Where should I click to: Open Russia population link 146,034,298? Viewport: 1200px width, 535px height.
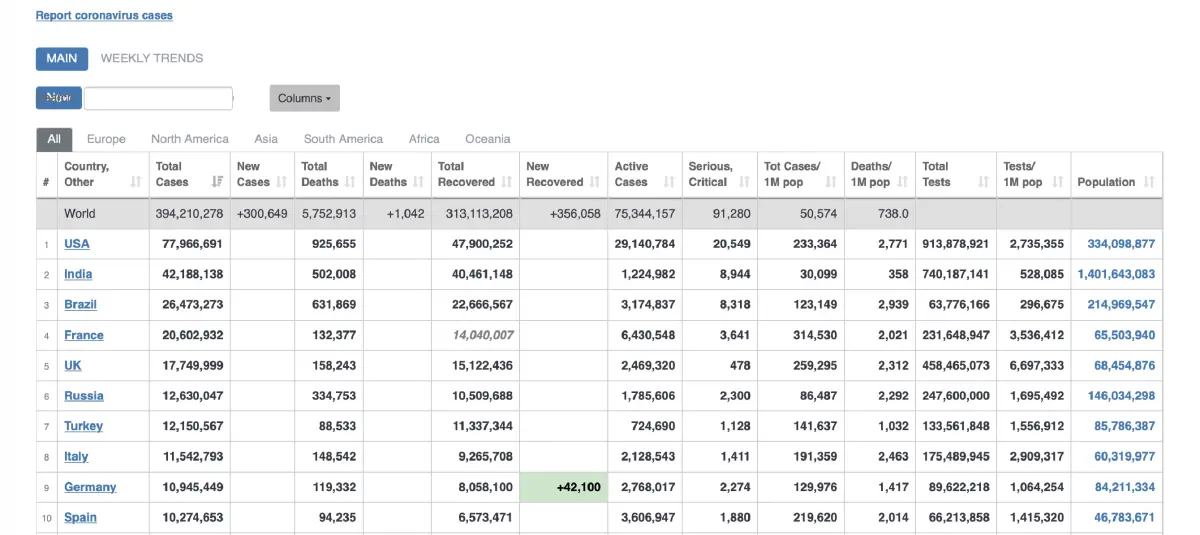(x=1121, y=395)
